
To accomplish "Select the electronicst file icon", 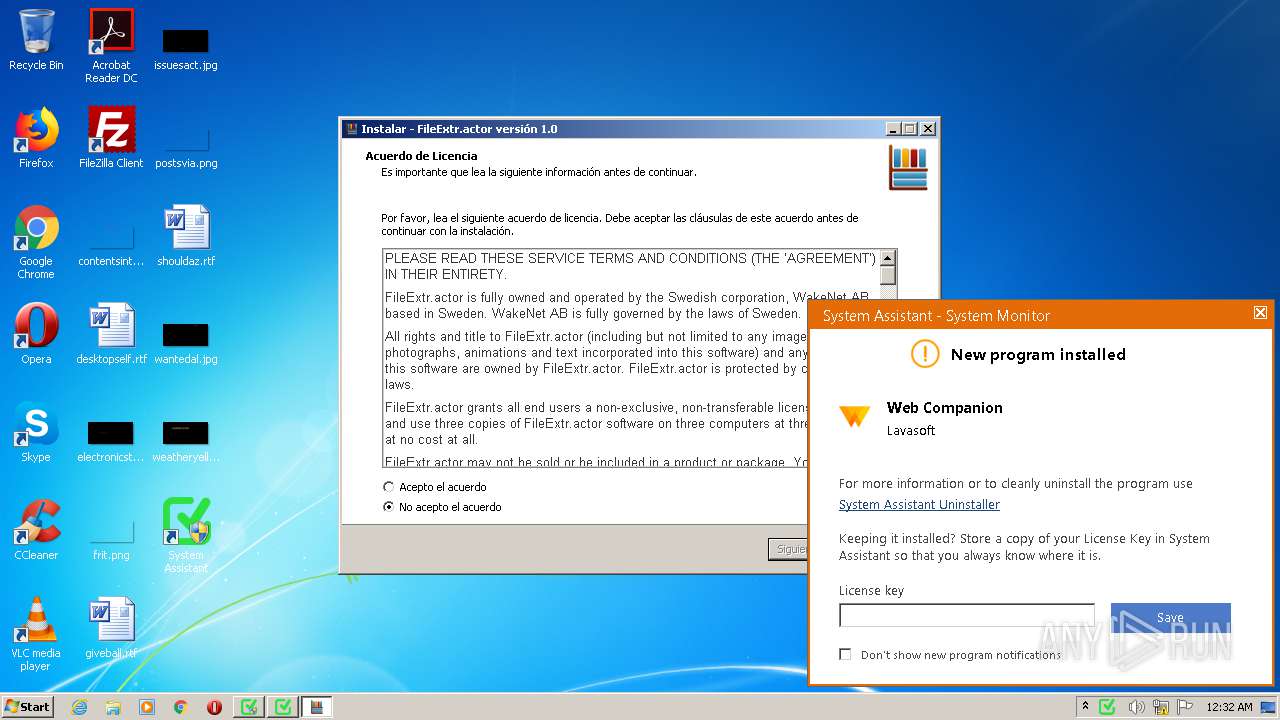I will point(111,441).
